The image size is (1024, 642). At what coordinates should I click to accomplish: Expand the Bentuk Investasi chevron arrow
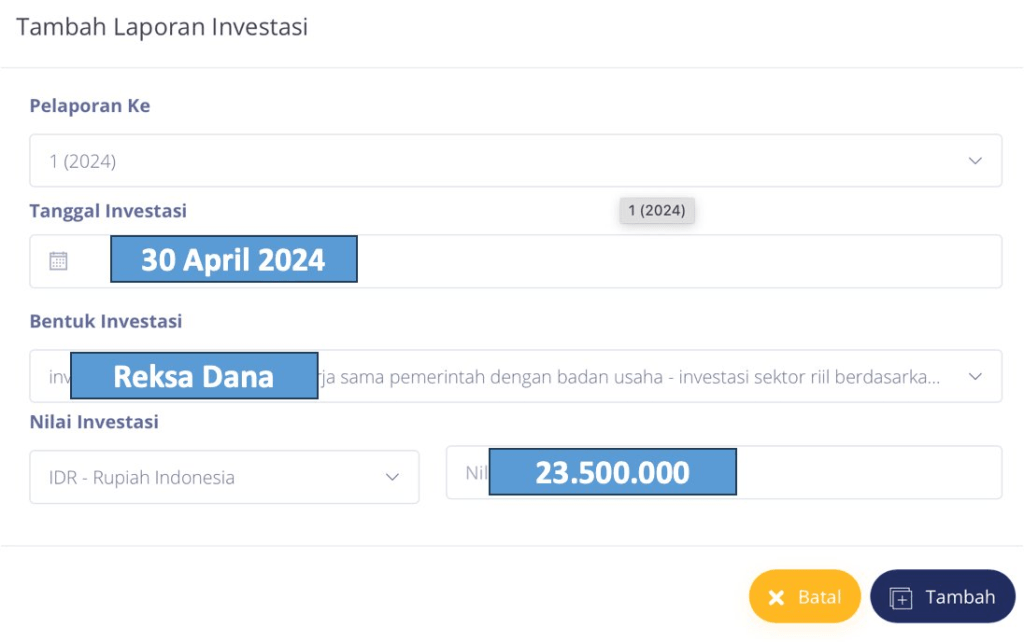tap(975, 377)
